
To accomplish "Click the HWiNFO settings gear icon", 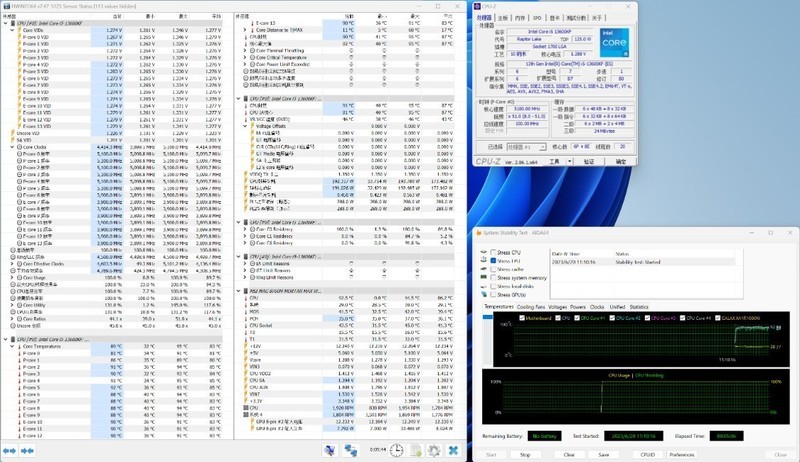I will click(434, 451).
